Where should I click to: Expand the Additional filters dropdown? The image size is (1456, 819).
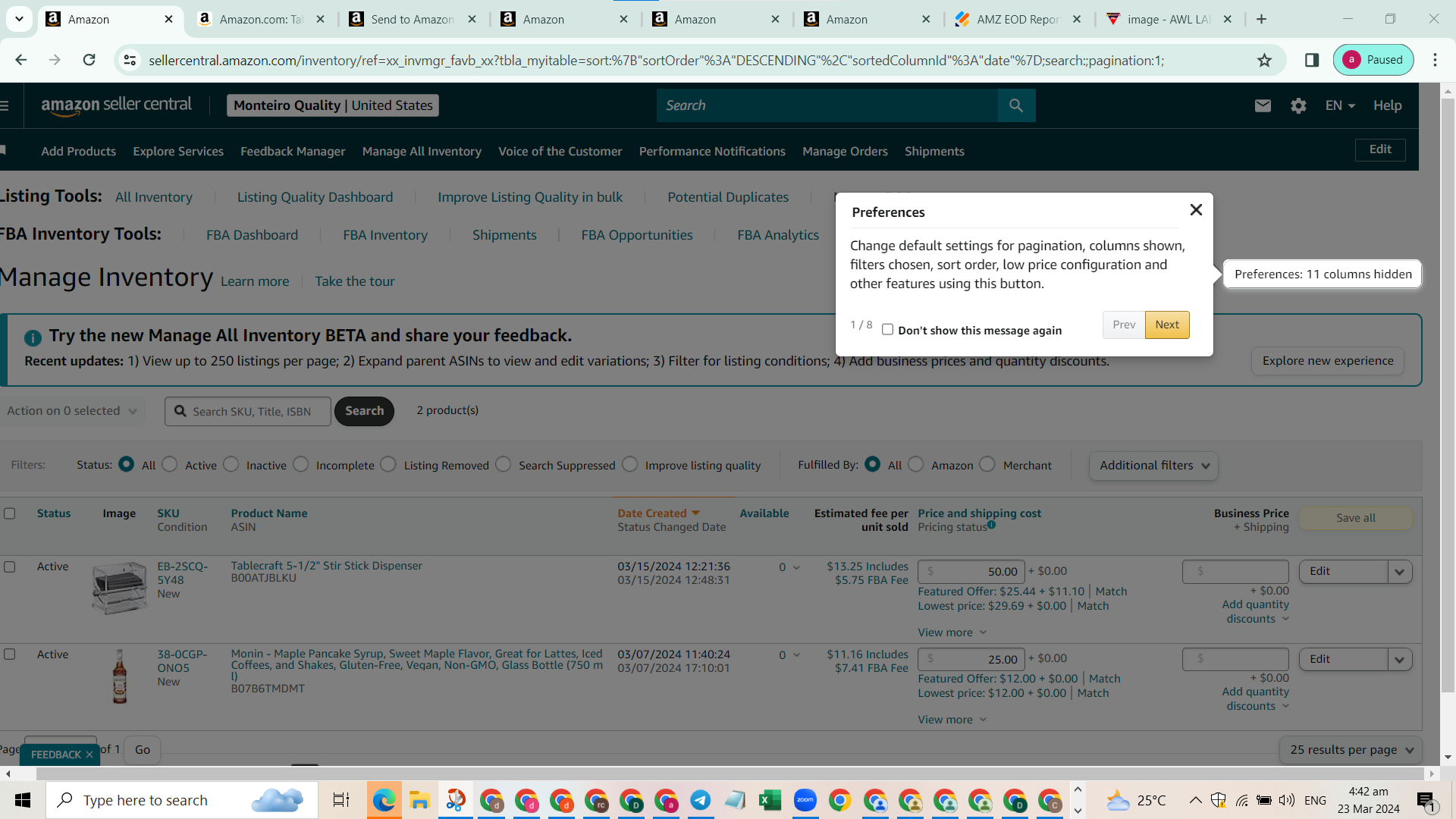point(1153,466)
